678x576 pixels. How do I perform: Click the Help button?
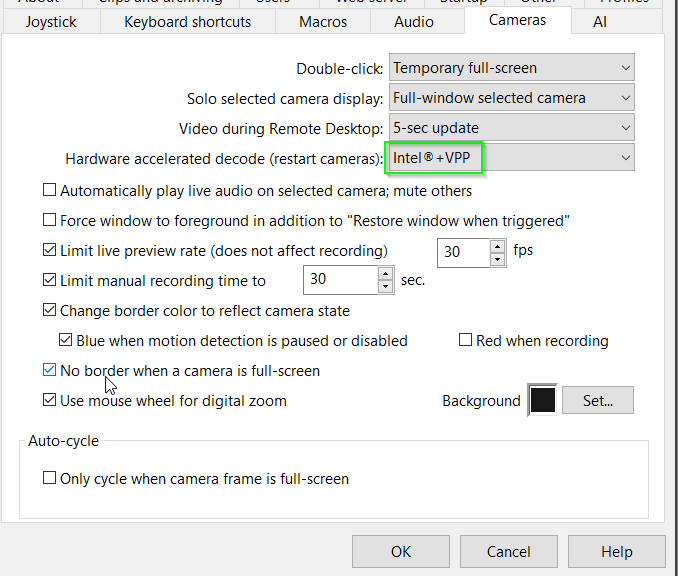[617, 551]
